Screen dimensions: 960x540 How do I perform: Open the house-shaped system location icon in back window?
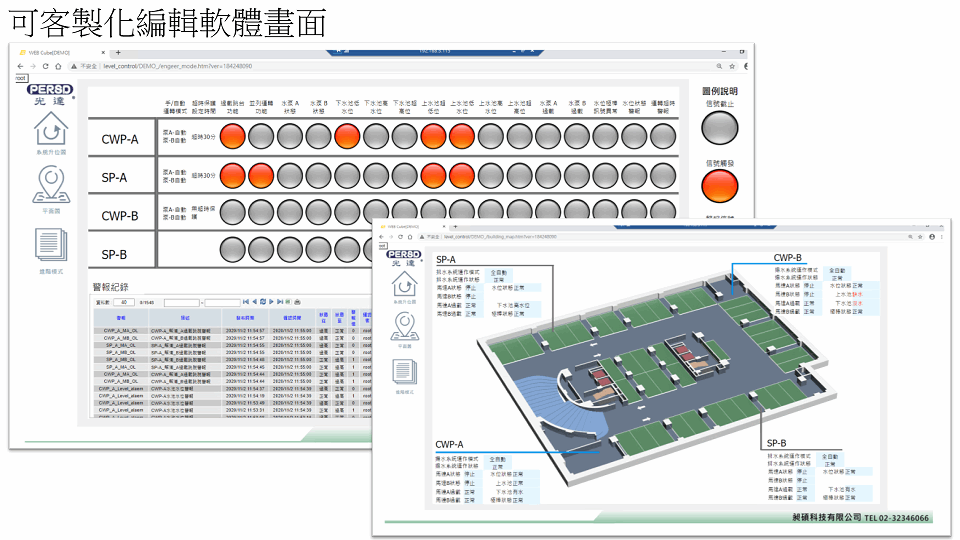coord(51,130)
